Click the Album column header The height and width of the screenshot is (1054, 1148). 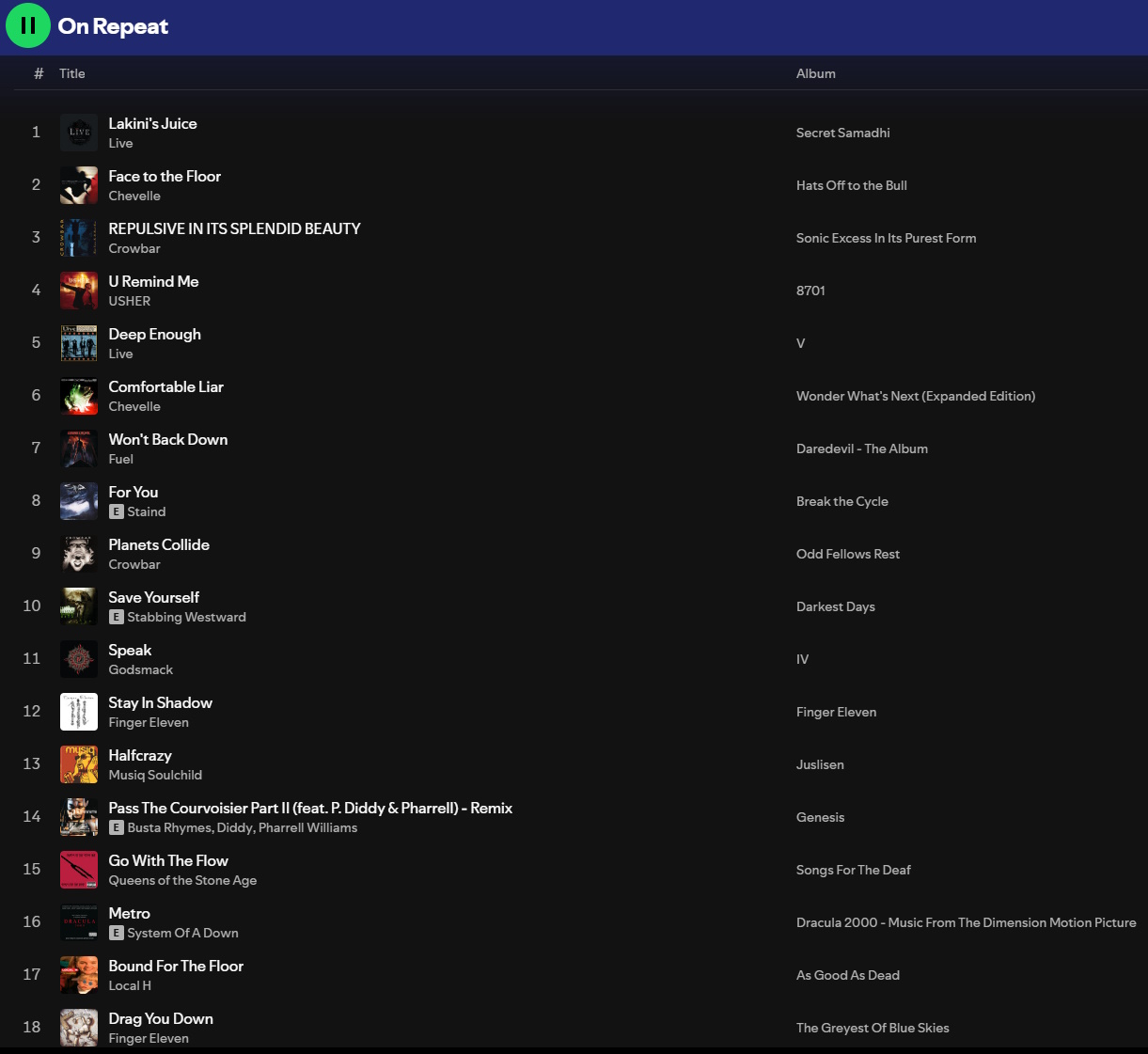tap(816, 73)
